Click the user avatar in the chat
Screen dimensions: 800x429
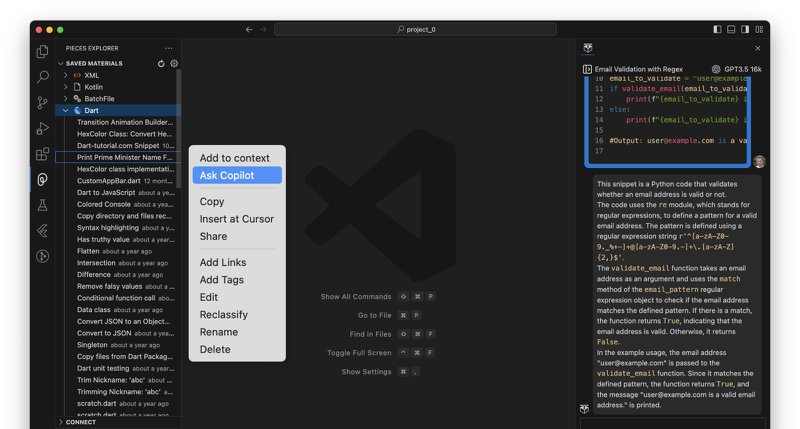click(759, 162)
